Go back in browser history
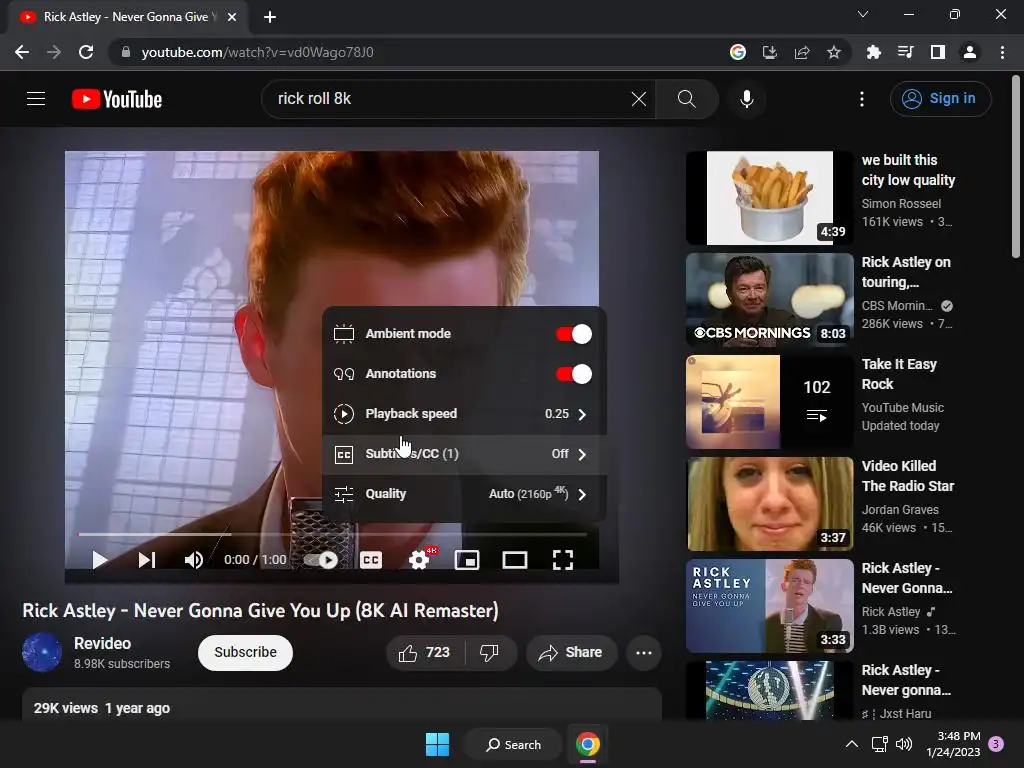1024x768 pixels. click(22, 52)
